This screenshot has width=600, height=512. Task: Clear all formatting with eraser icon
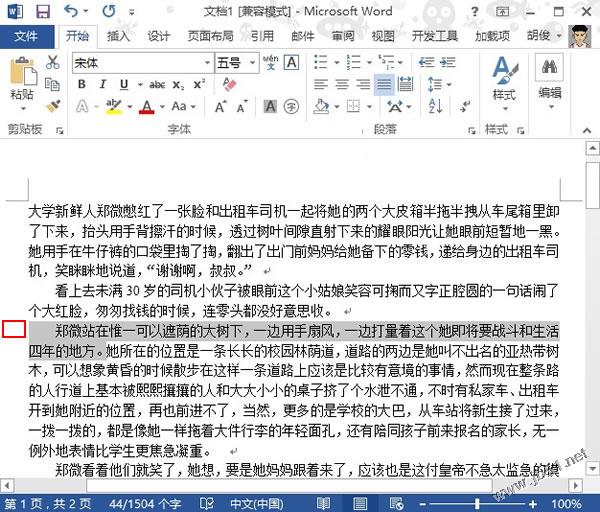pos(230,84)
